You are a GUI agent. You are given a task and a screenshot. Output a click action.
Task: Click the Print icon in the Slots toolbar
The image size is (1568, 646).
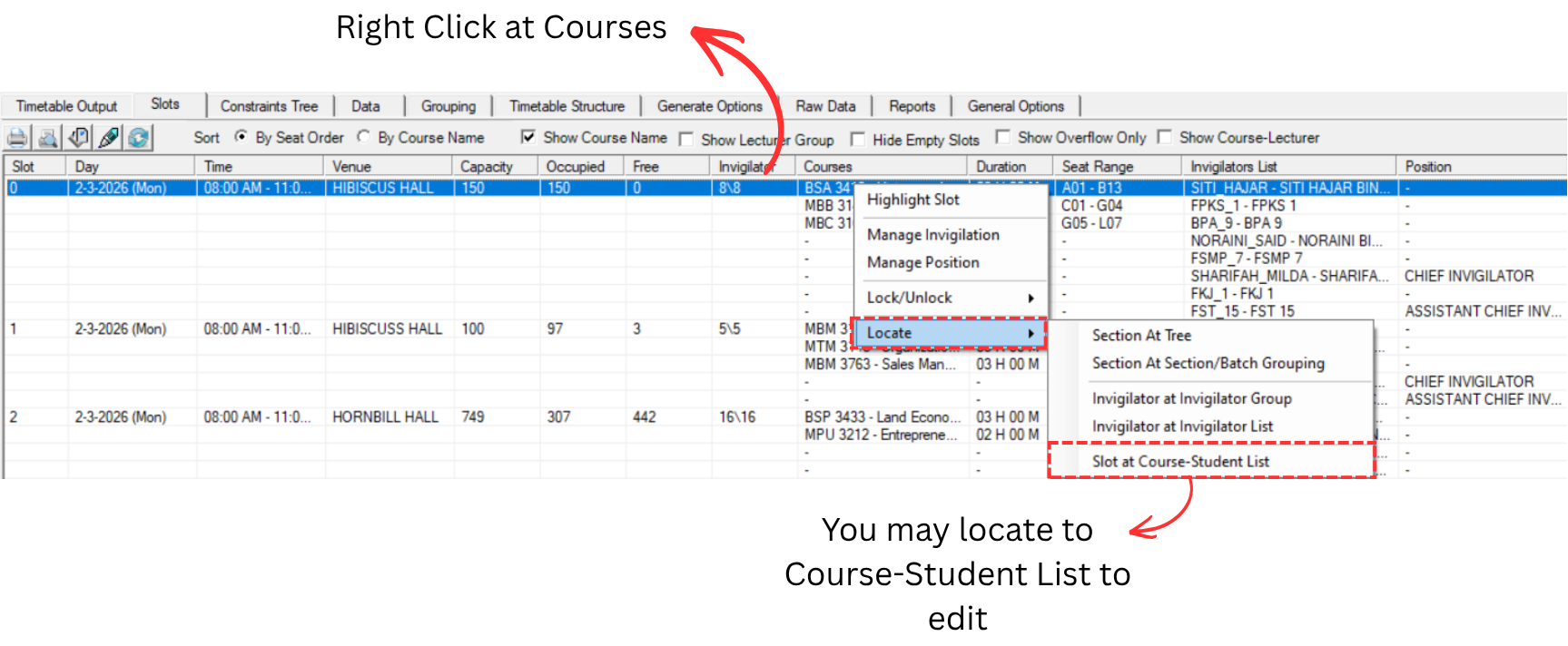click(17, 138)
